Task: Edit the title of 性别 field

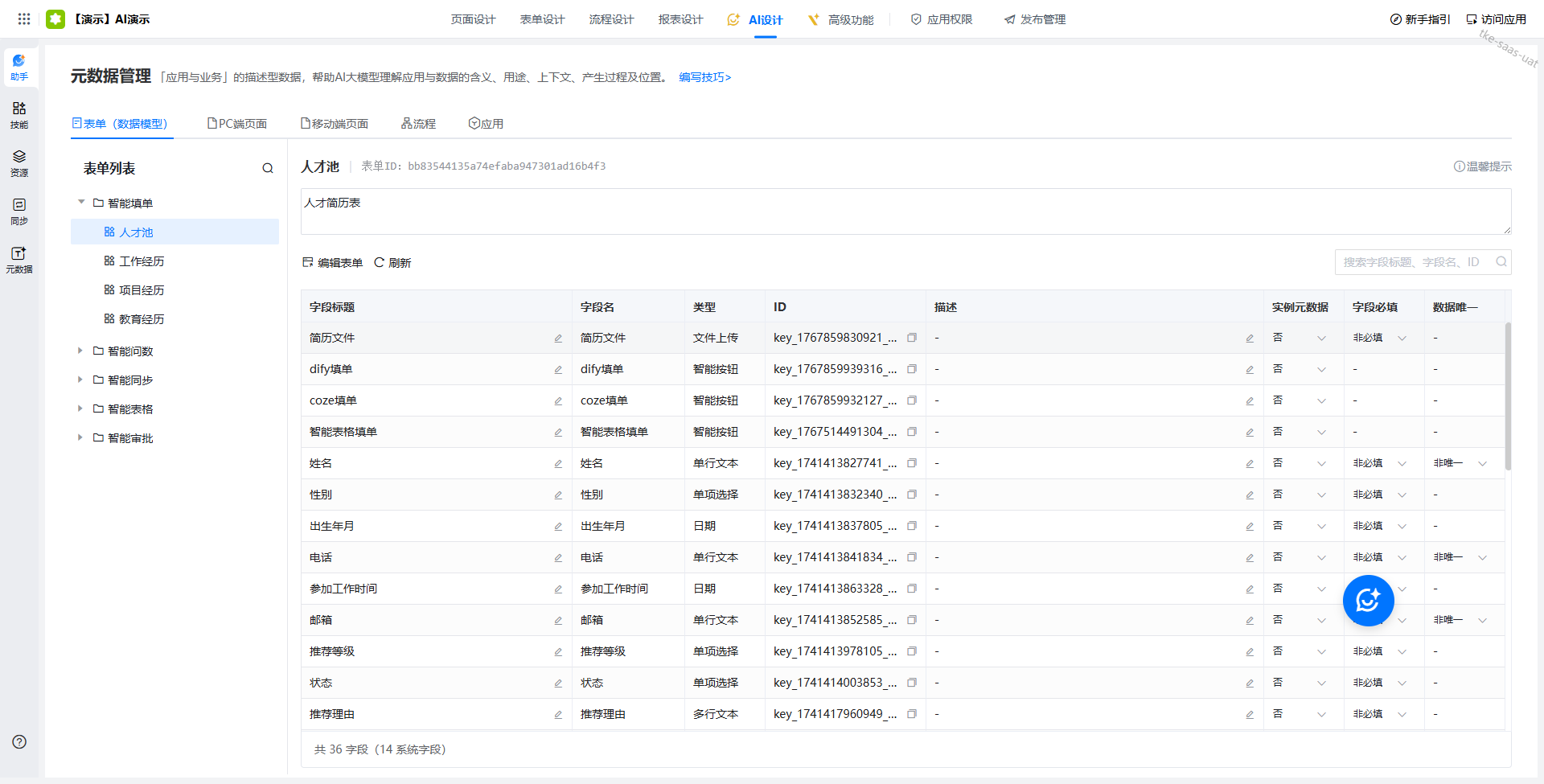Action: pyautogui.click(x=558, y=495)
